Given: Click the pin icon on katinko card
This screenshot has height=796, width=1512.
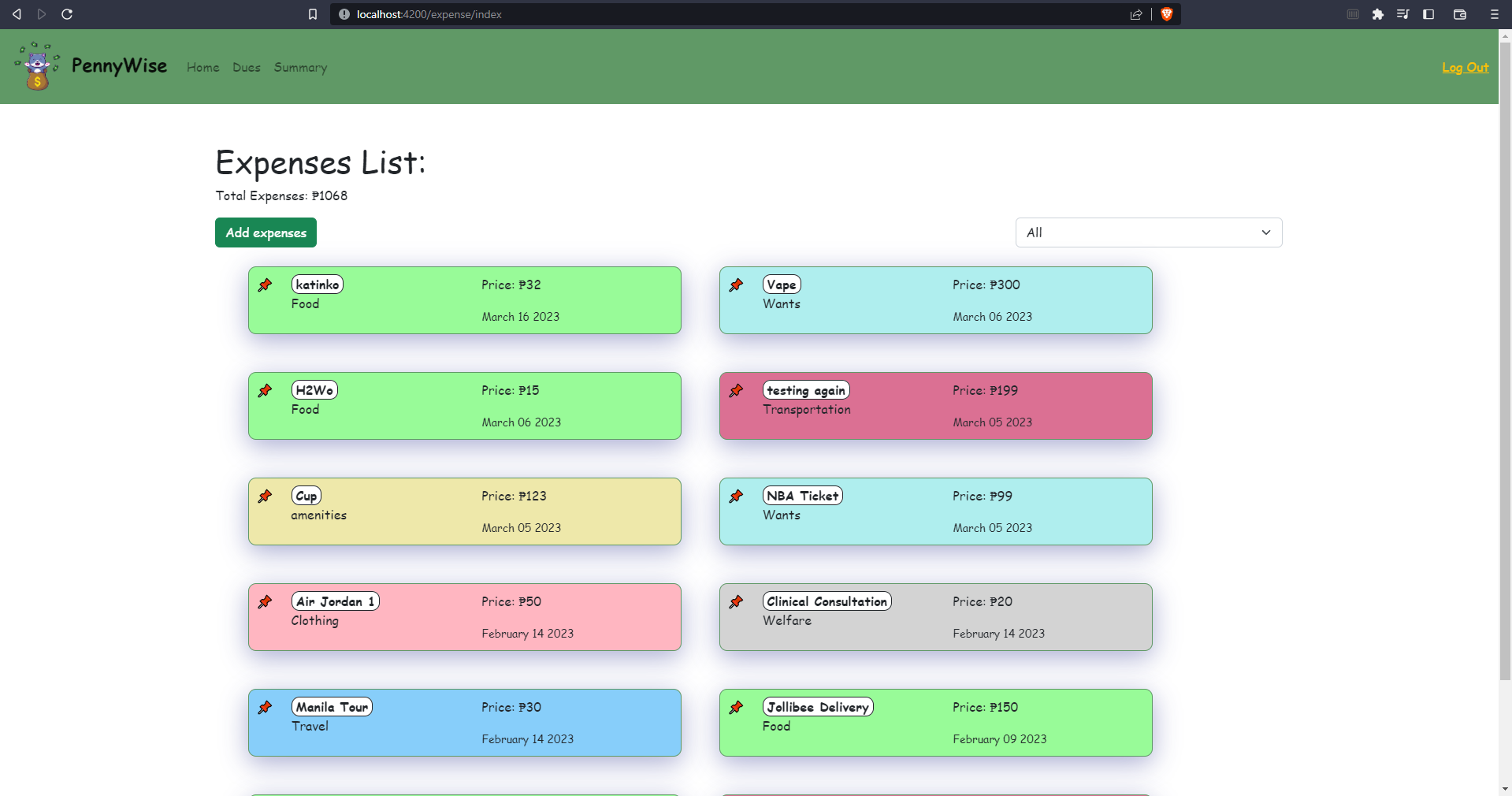Looking at the screenshot, I should 266,287.
